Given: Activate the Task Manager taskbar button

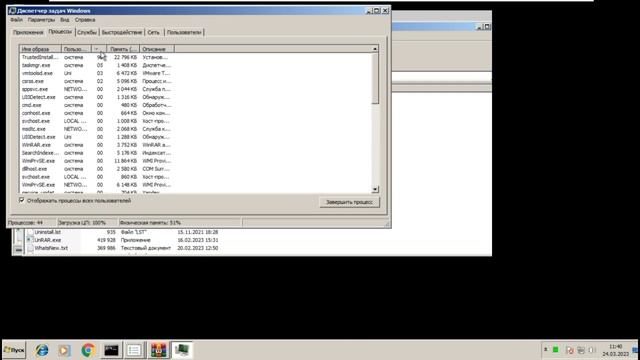Looking at the screenshot, I should (182, 350).
